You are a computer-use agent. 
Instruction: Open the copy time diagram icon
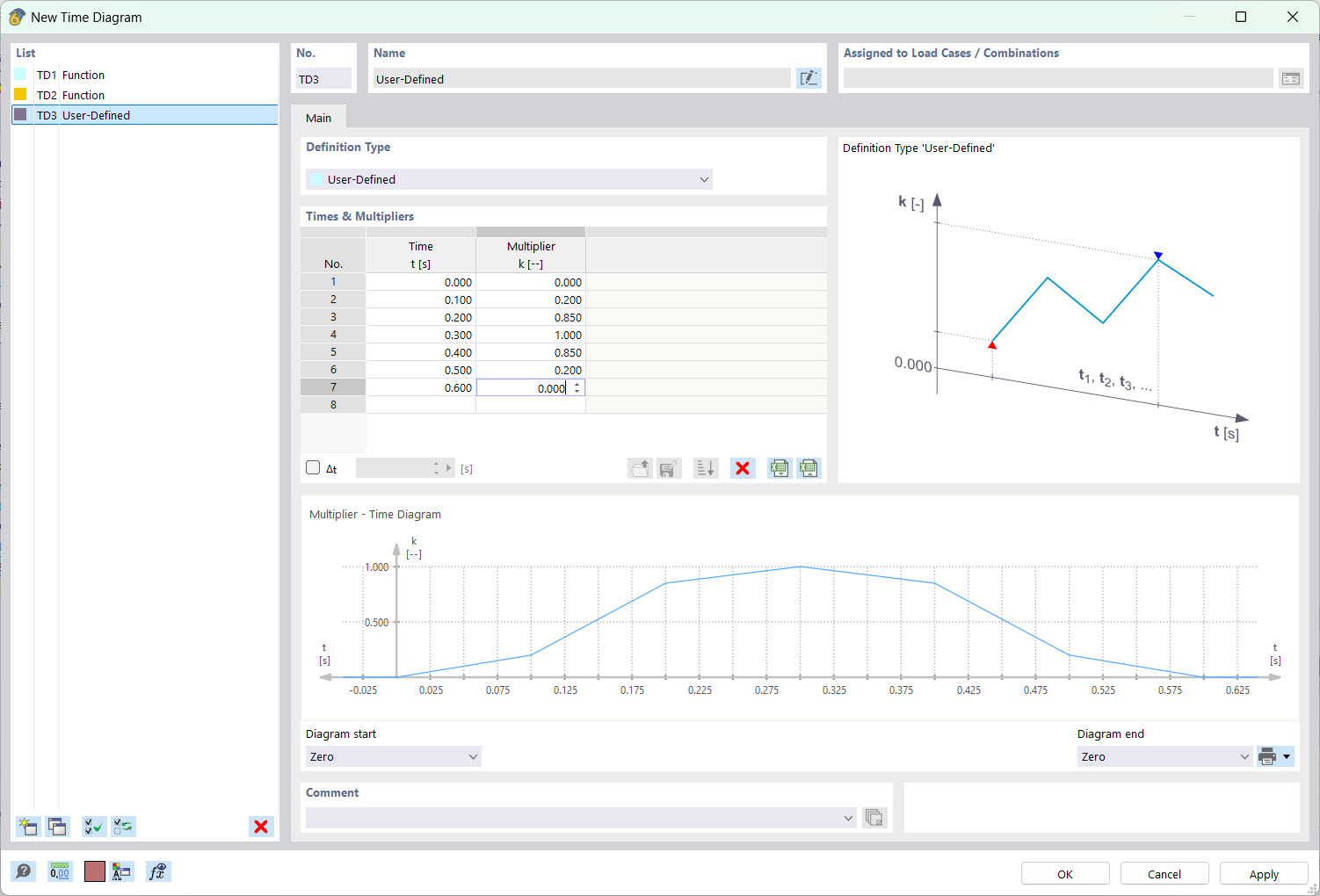(57, 827)
